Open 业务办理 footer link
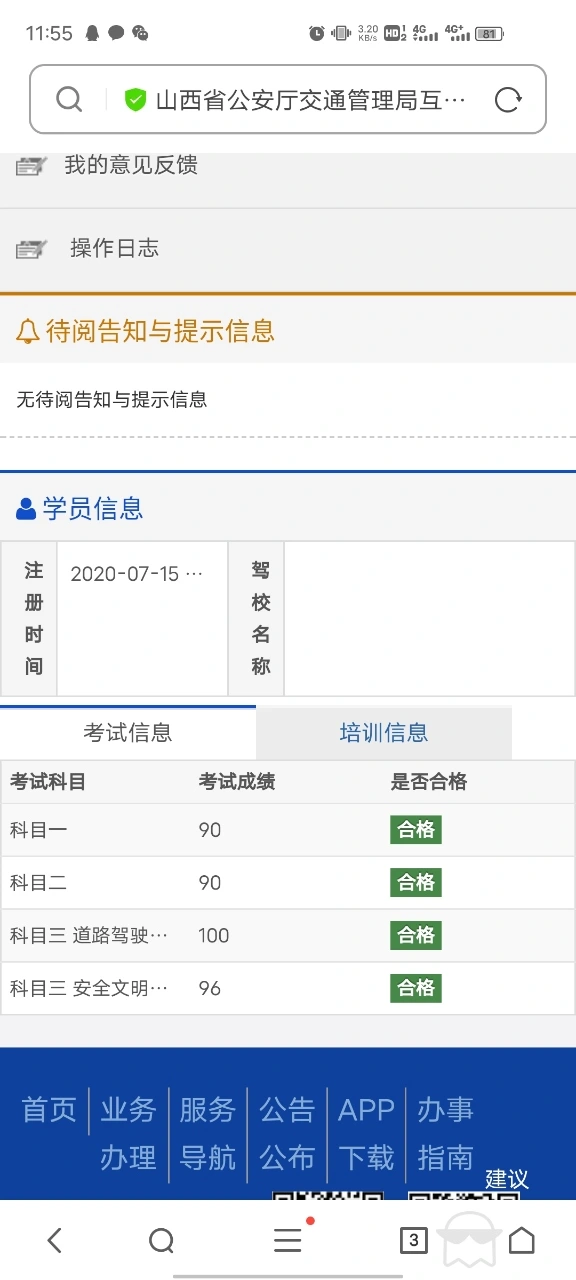Viewport: 576px width, 1280px height. pyautogui.click(x=128, y=1134)
